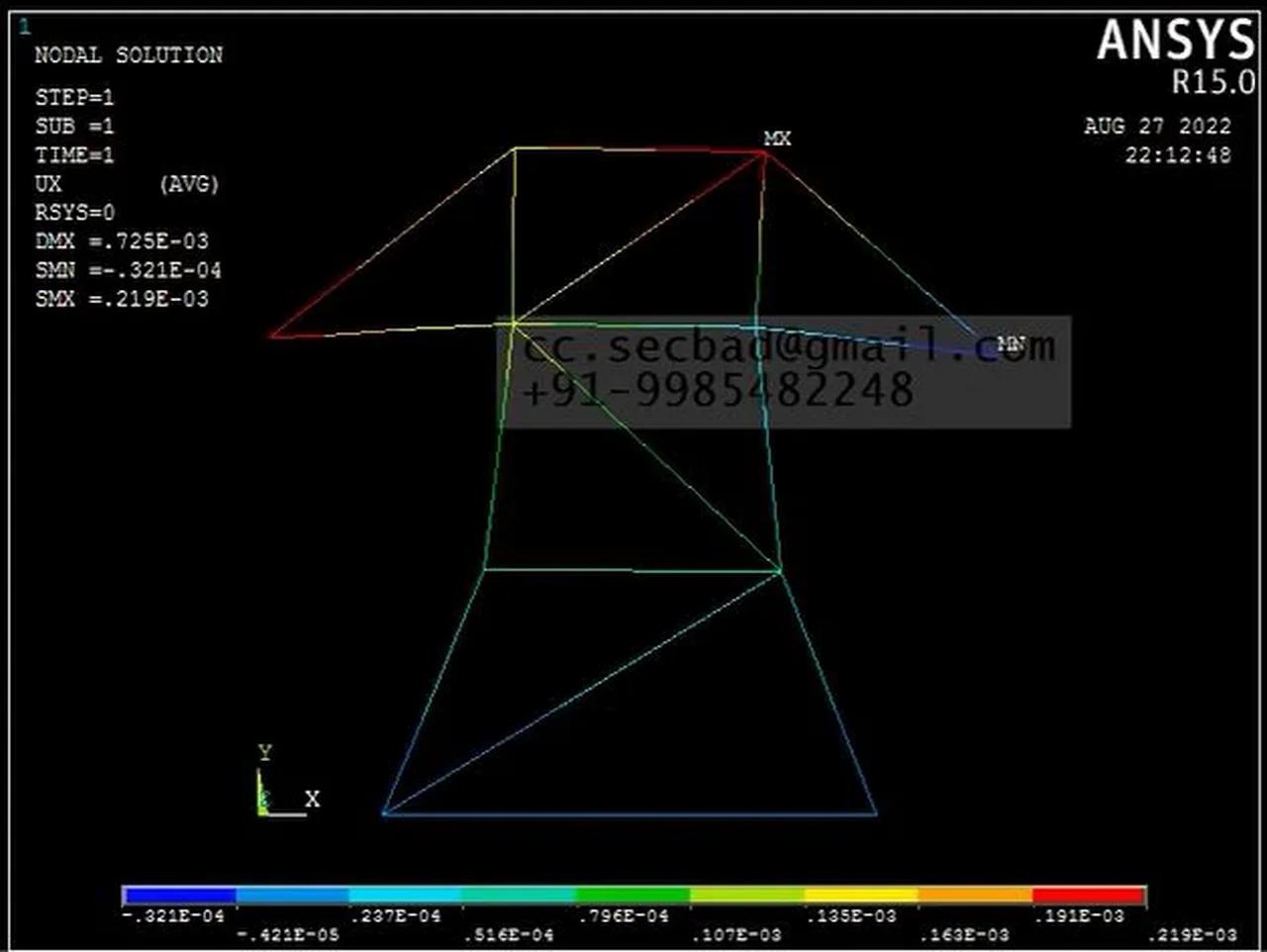Select the MN minimum label on the model

(x=1011, y=344)
